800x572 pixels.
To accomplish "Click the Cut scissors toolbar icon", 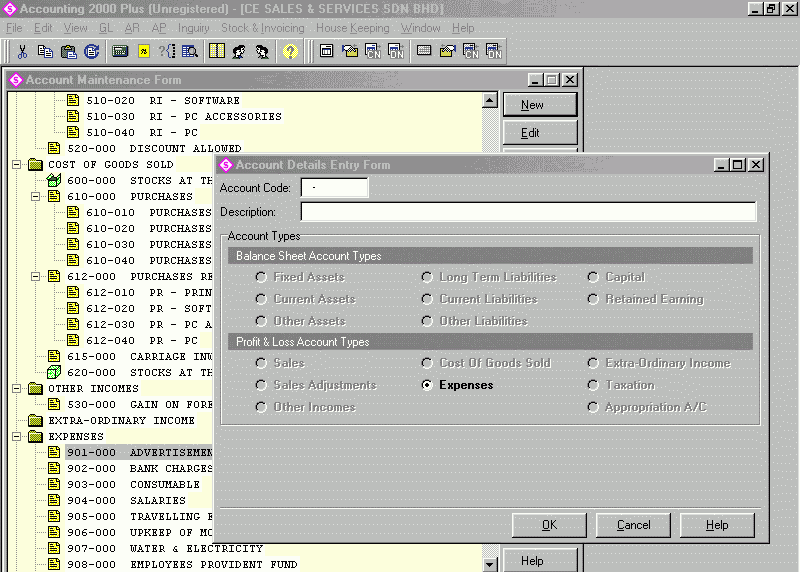I will [x=22, y=52].
